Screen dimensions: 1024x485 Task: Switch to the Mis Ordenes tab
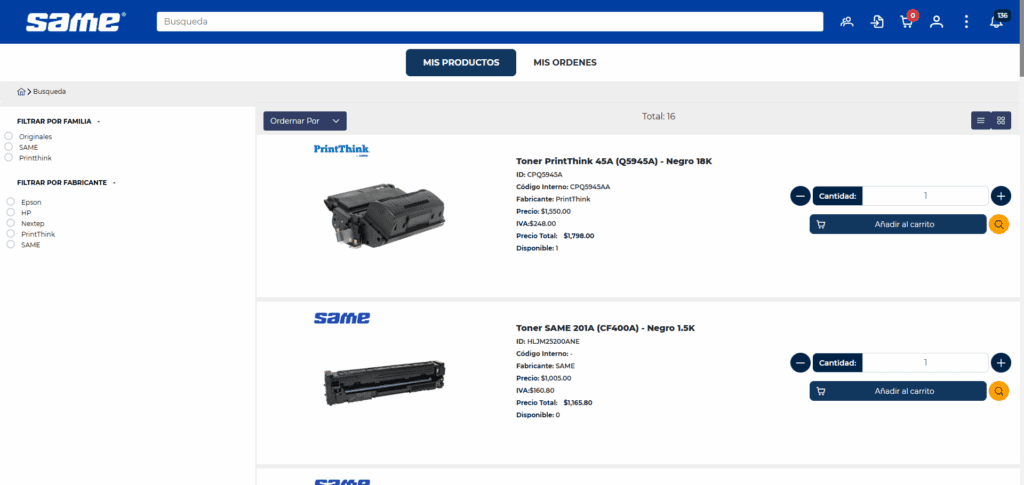pos(565,62)
